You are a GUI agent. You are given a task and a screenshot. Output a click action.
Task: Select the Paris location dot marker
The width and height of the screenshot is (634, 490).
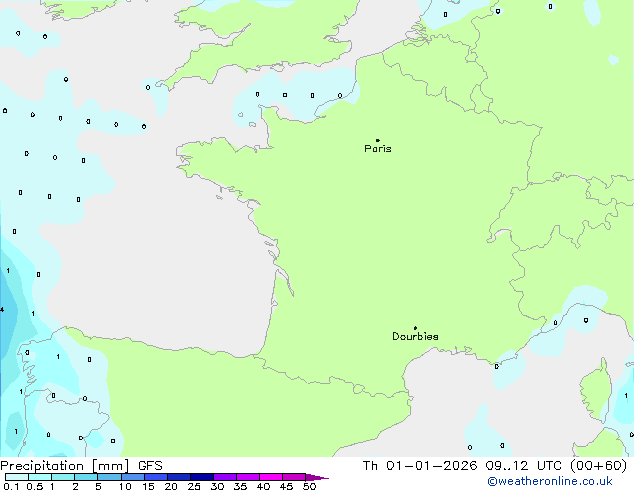point(378,140)
